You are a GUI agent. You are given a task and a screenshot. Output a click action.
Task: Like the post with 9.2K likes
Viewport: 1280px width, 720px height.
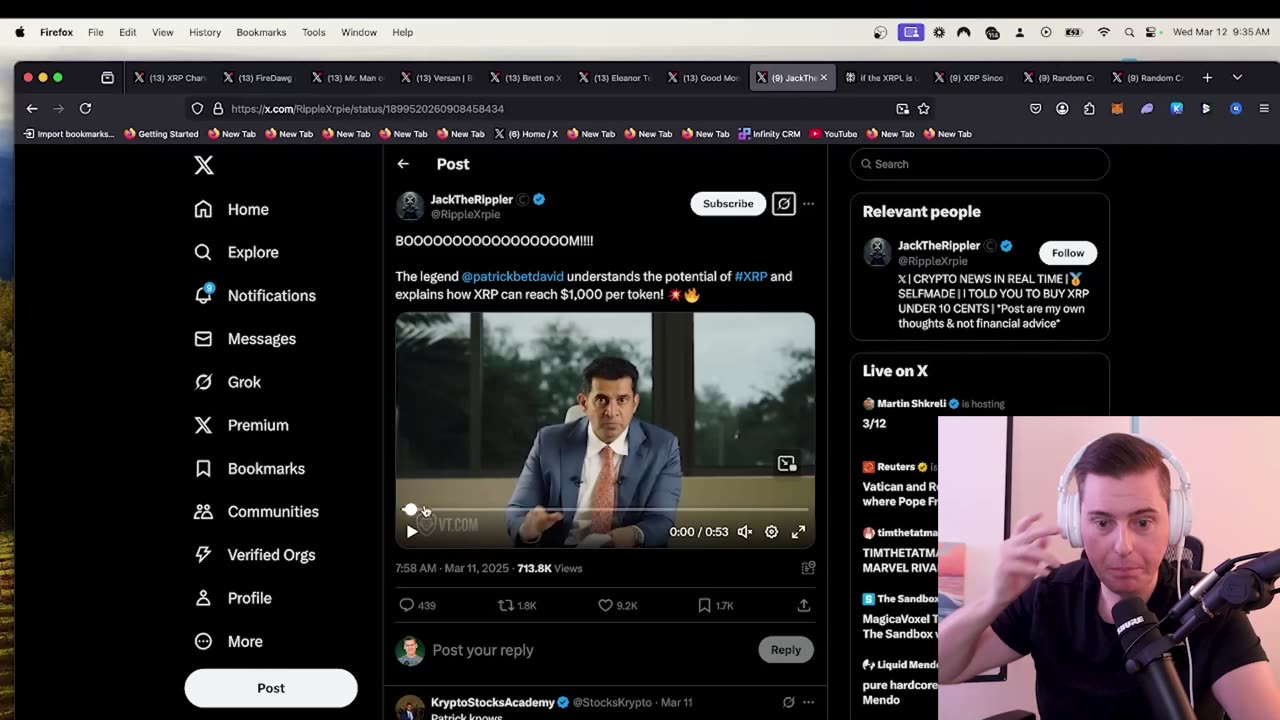pos(617,605)
